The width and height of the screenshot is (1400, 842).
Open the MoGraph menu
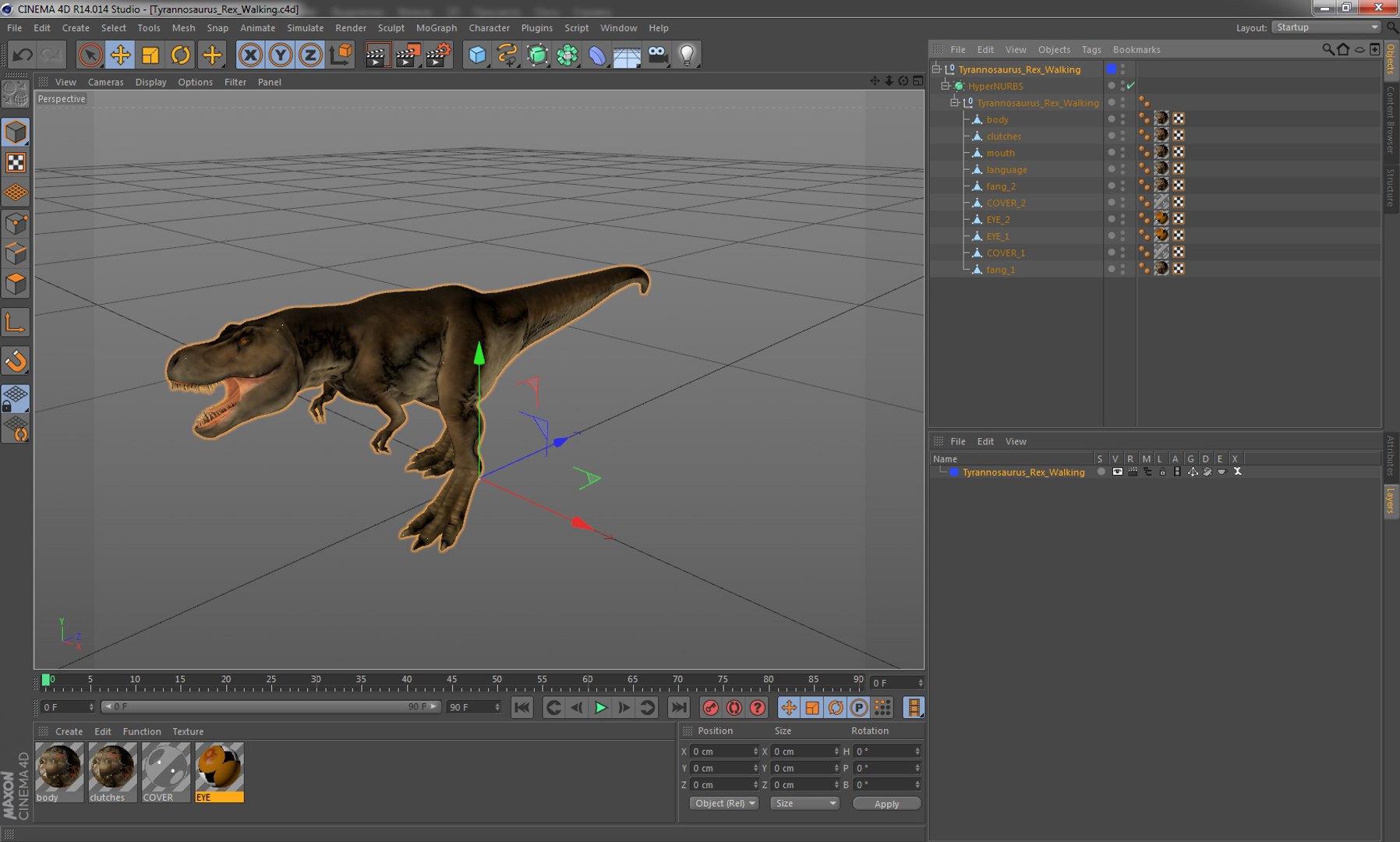(x=437, y=28)
